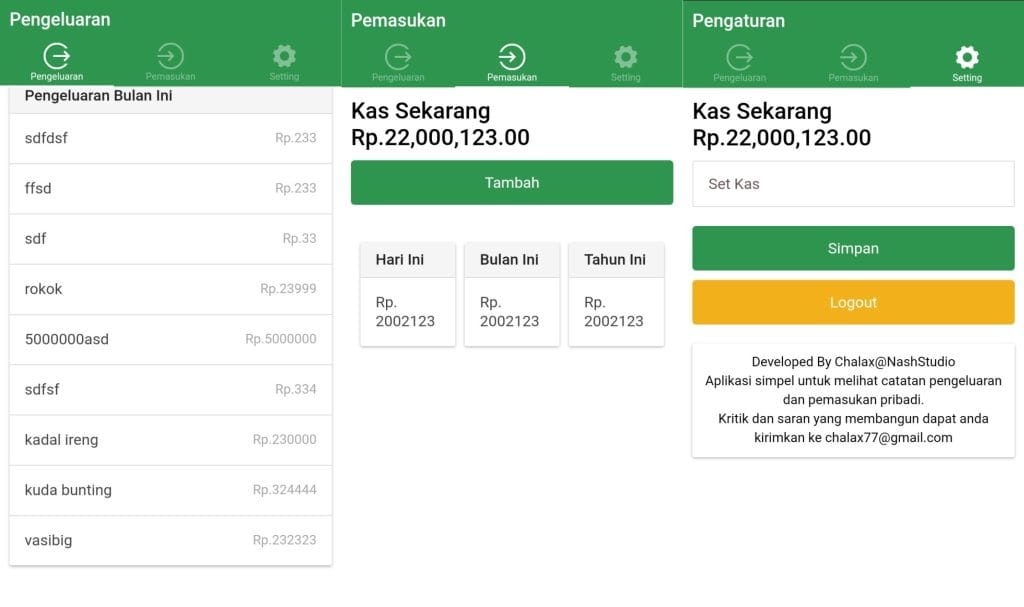Screen dimensions: 1024x607
Task: Open the kuda bunting expense row
Action: coord(170,490)
